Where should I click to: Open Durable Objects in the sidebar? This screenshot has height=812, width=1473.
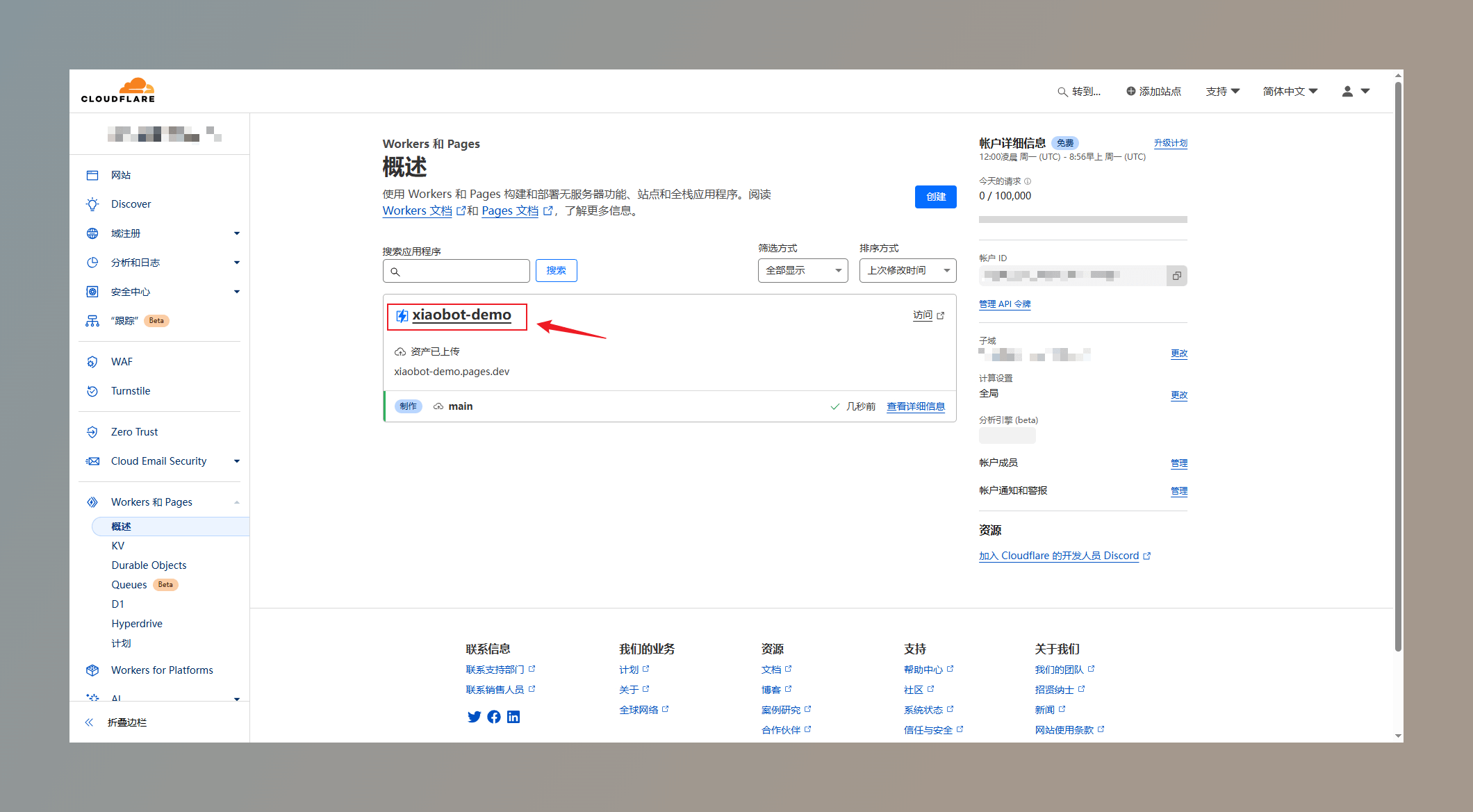point(149,565)
